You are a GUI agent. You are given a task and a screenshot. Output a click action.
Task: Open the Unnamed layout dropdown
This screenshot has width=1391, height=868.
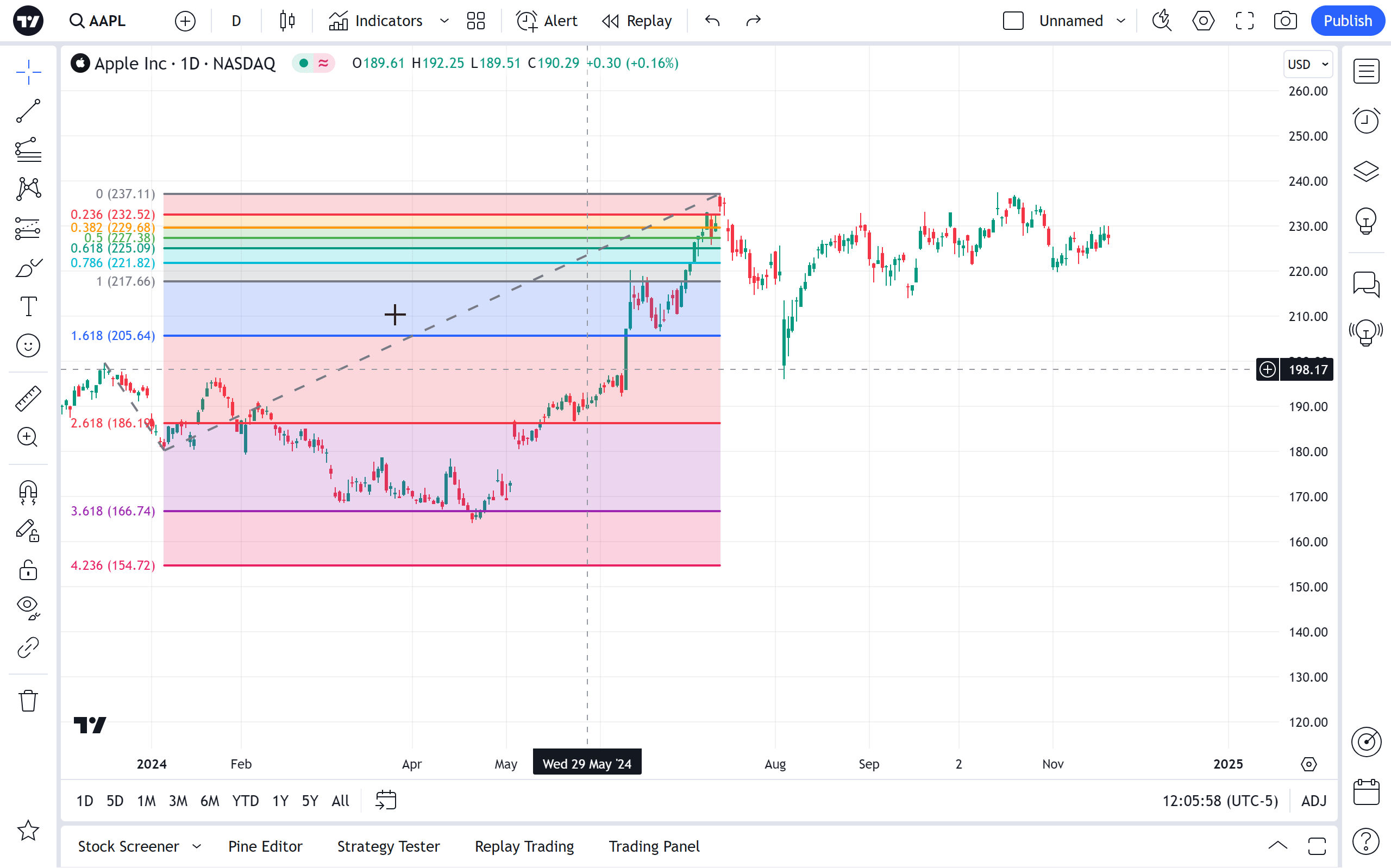1120,21
